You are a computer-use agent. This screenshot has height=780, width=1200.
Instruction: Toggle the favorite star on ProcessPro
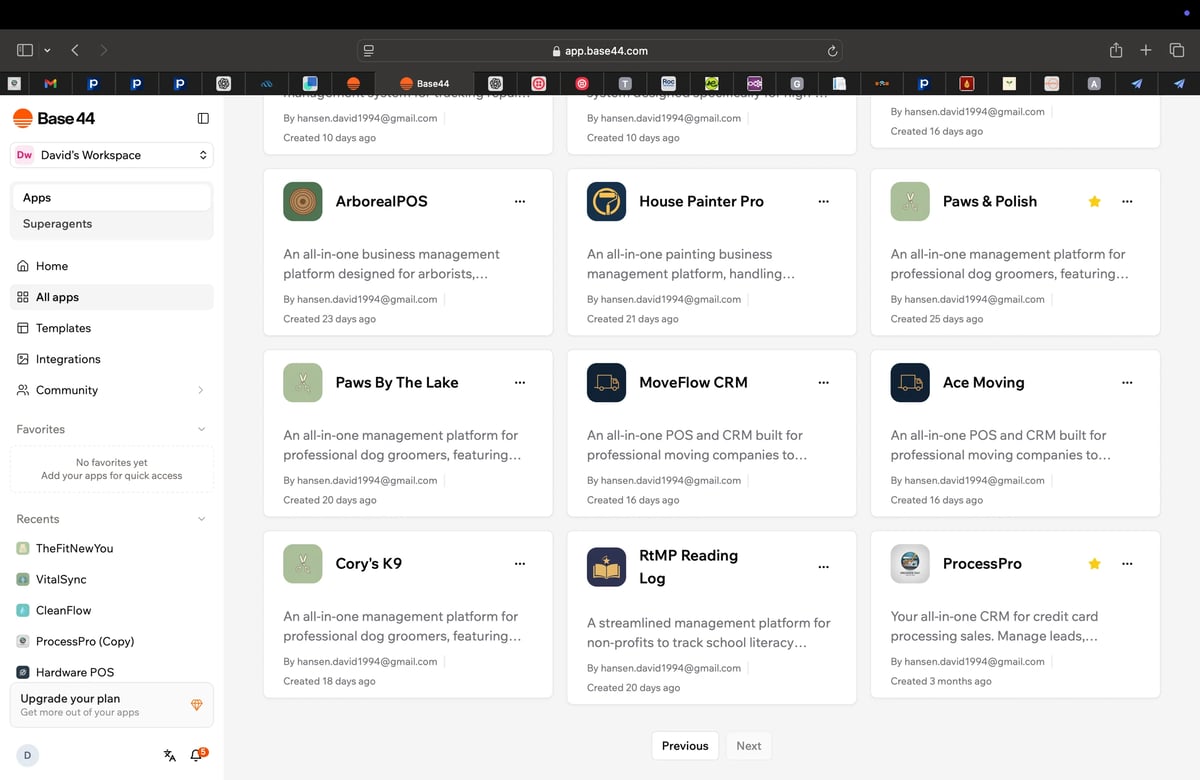coord(1094,564)
